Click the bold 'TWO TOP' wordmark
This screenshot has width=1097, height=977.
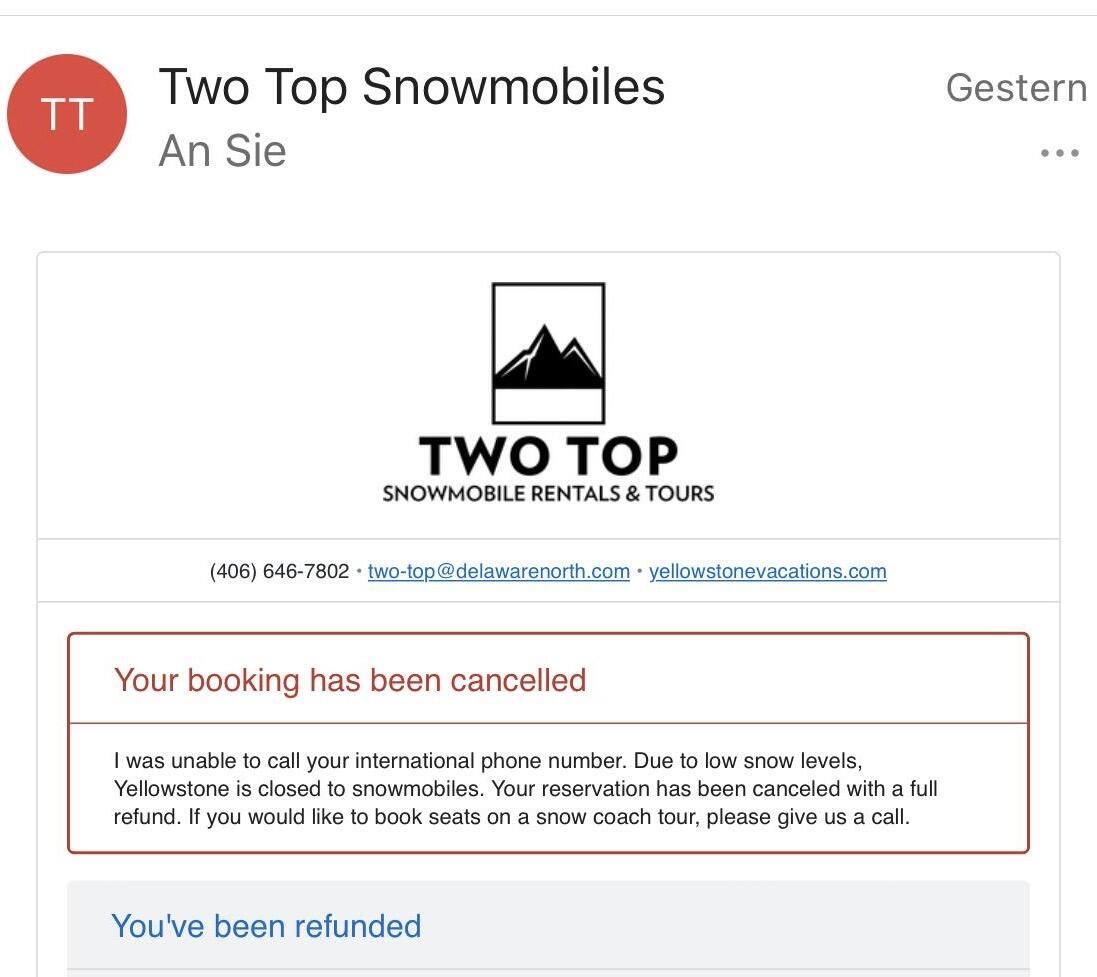pos(548,456)
